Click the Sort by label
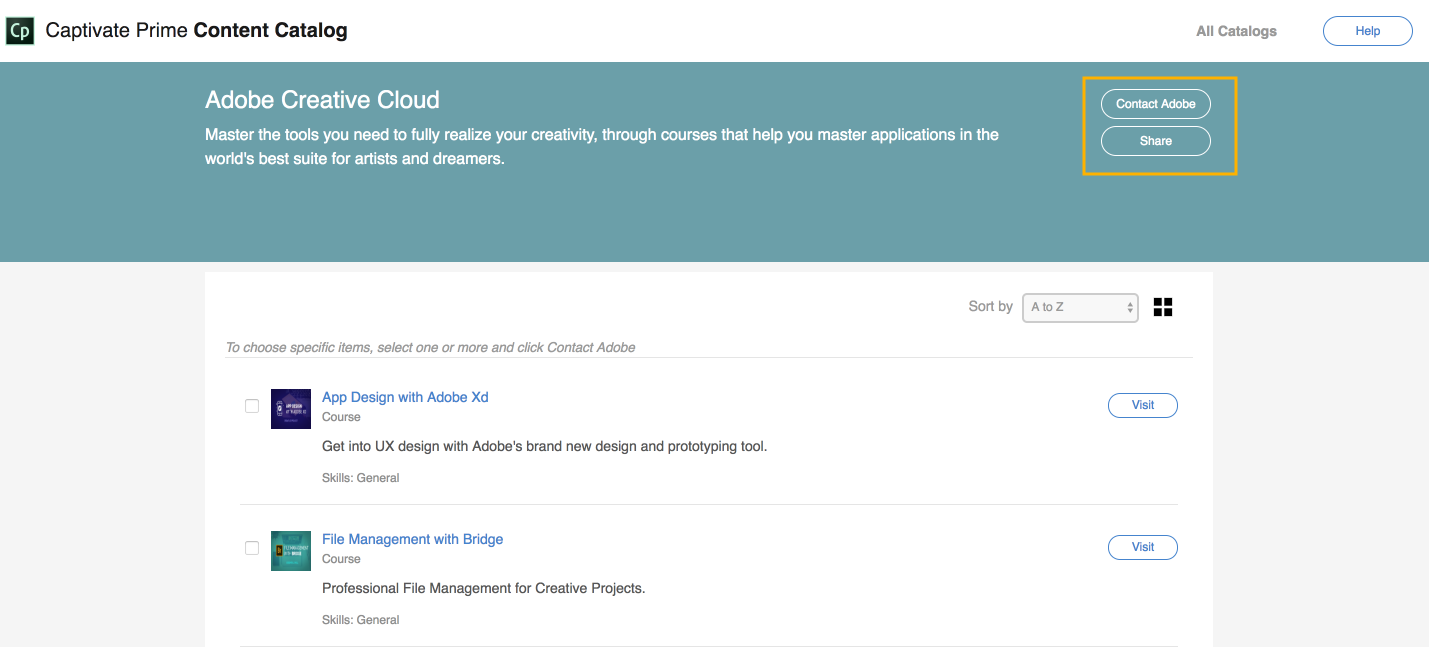Screen dimensions: 1429x647 point(990,306)
